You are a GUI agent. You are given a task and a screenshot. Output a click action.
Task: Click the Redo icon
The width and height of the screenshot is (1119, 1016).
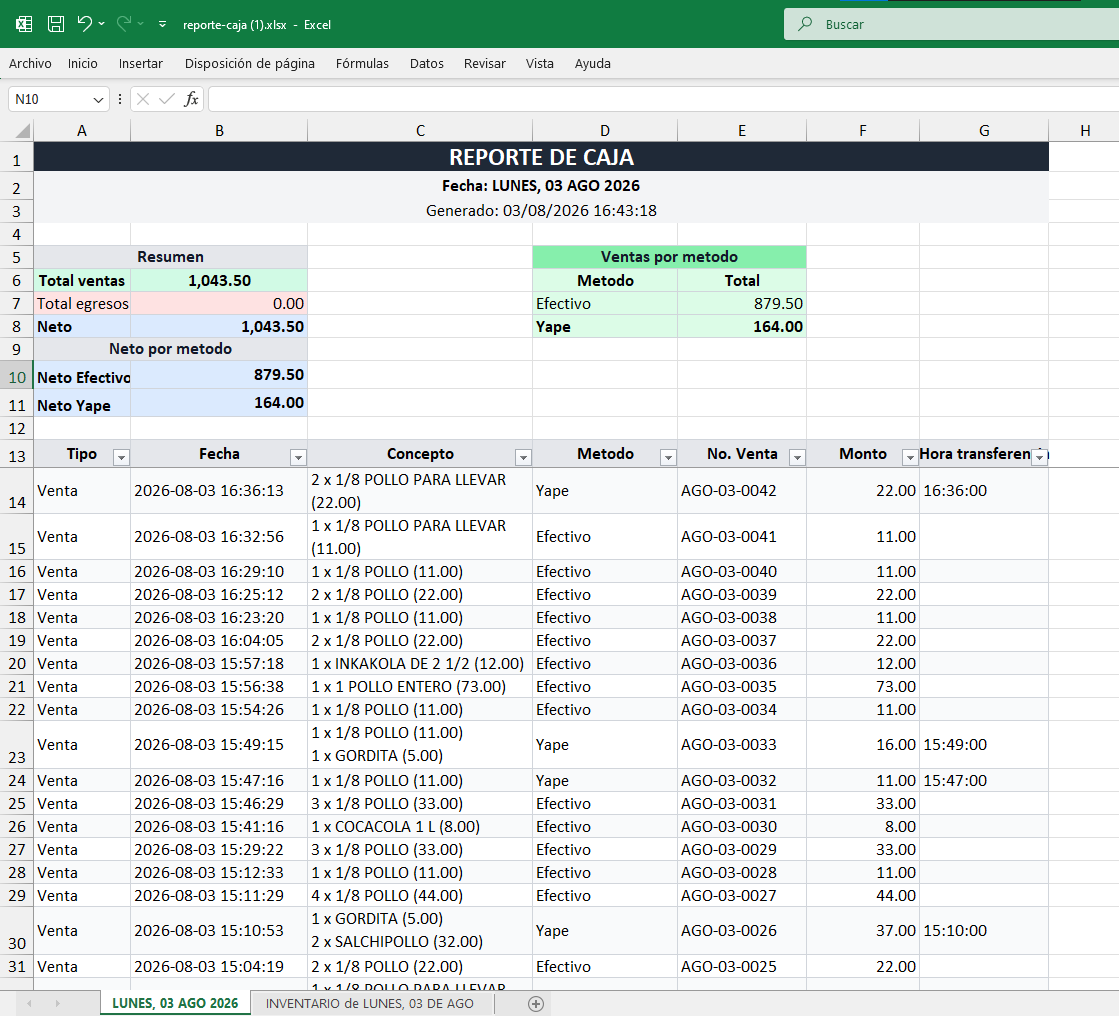point(123,24)
